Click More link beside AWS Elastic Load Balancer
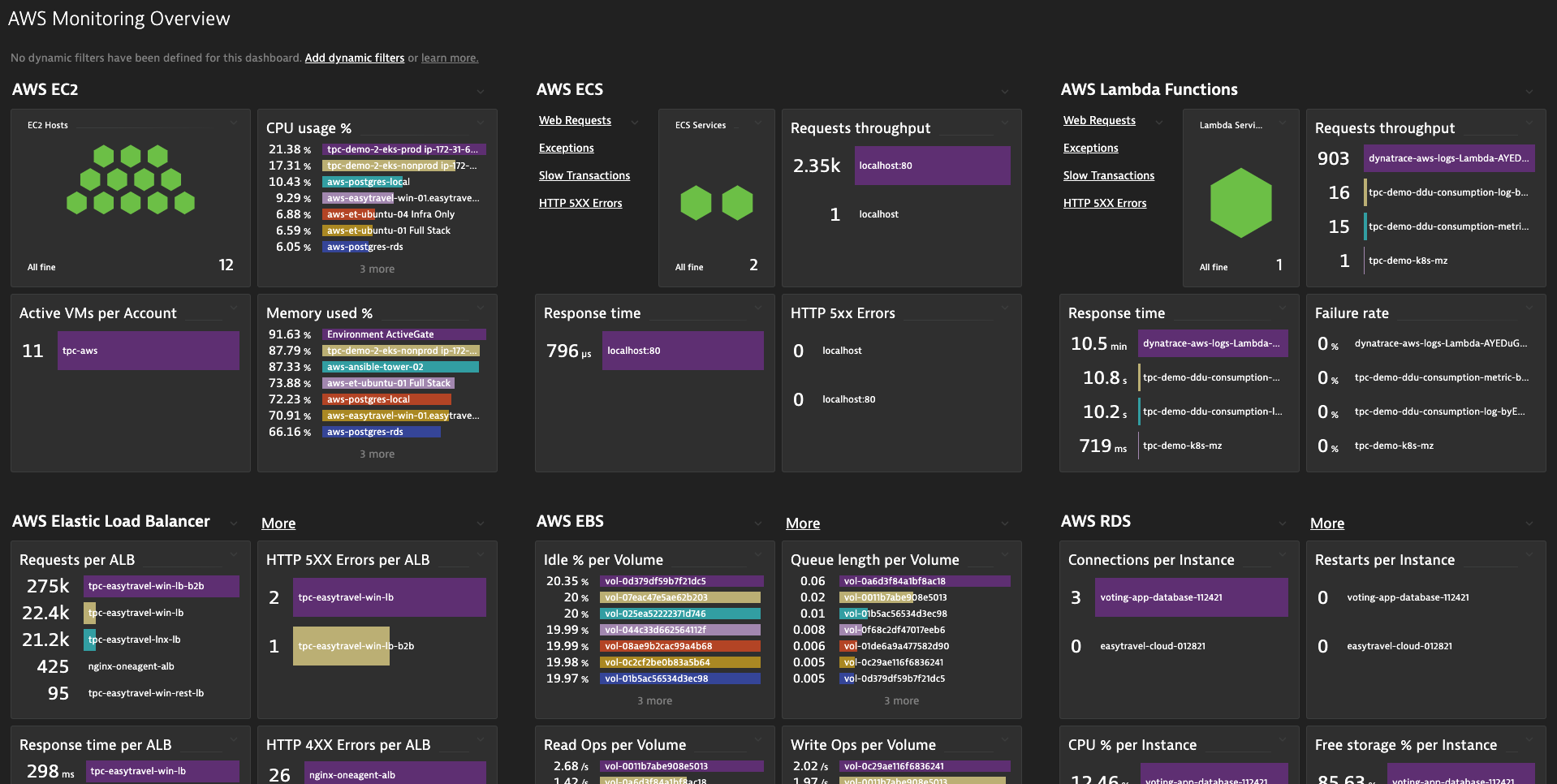 pyautogui.click(x=278, y=523)
